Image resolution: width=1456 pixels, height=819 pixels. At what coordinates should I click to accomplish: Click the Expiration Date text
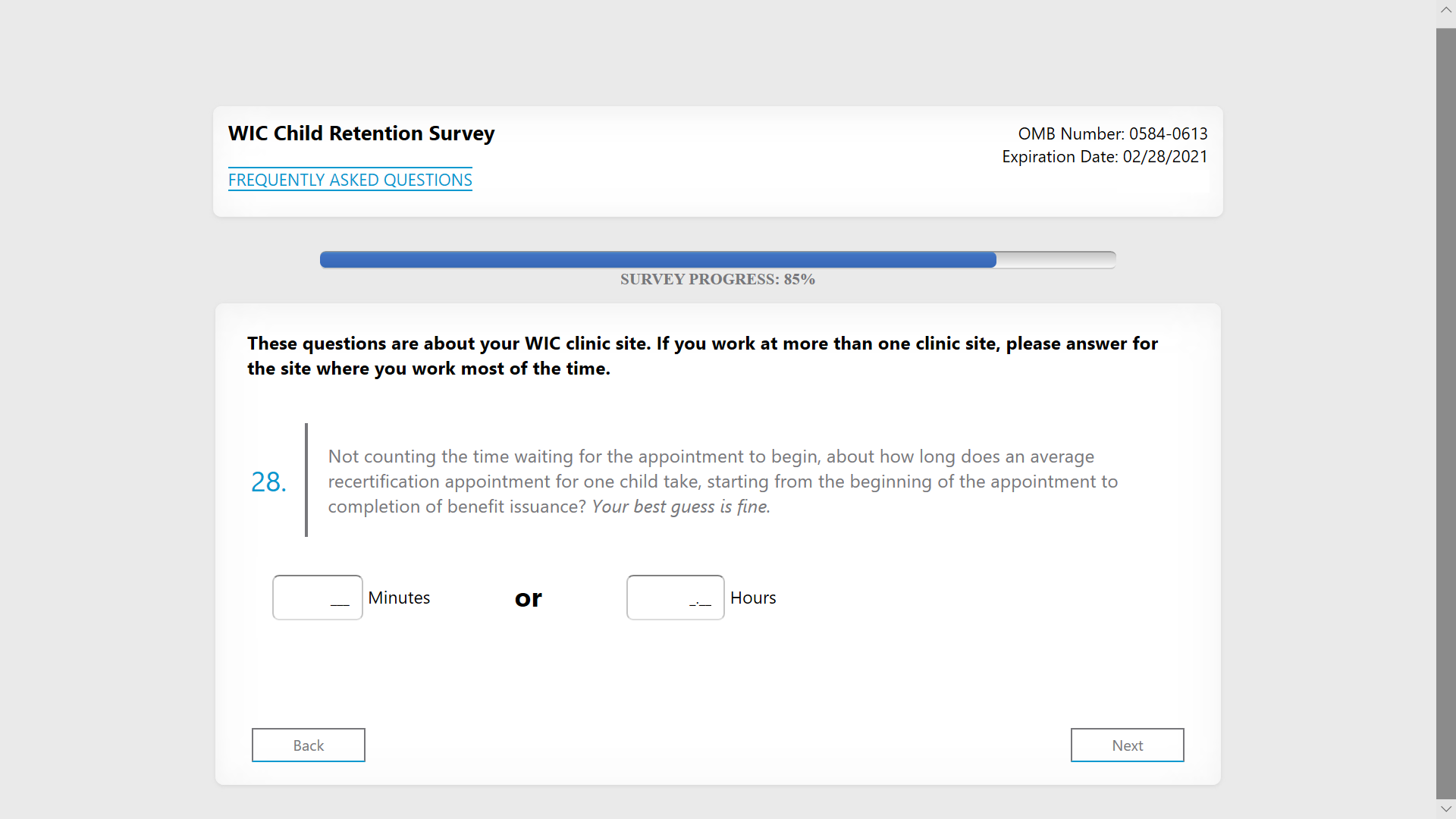click(1104, 156)
